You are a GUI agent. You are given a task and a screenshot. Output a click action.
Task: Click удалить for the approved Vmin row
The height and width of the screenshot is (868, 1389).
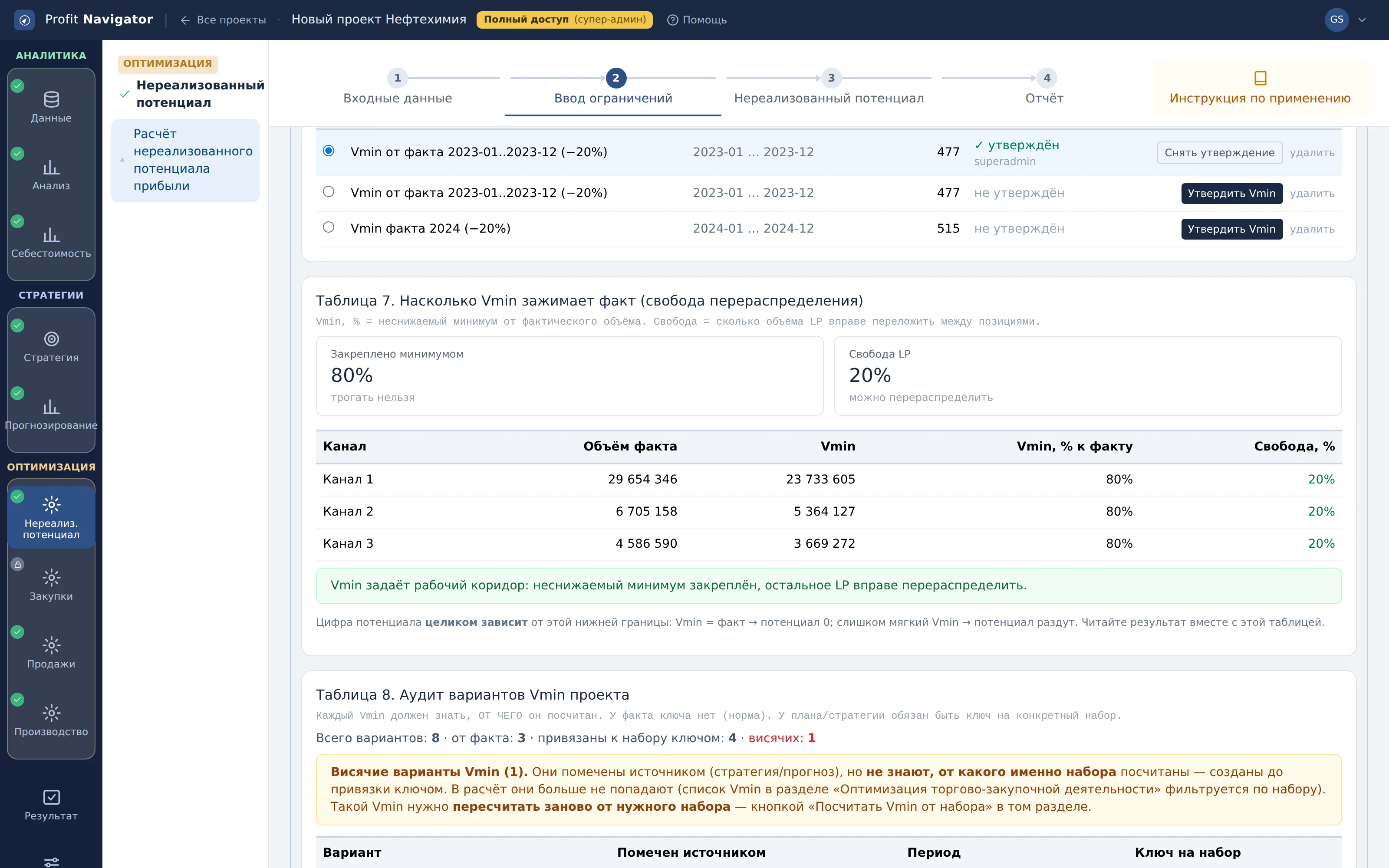(1311, 153)
